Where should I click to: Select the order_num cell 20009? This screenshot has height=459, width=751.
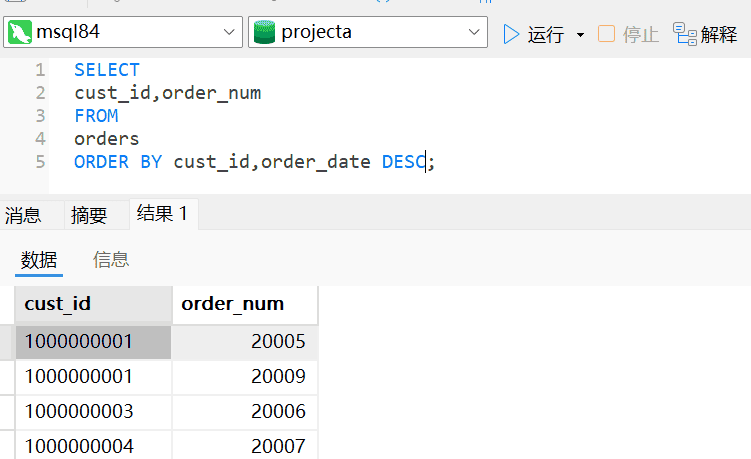pos(245,377)
